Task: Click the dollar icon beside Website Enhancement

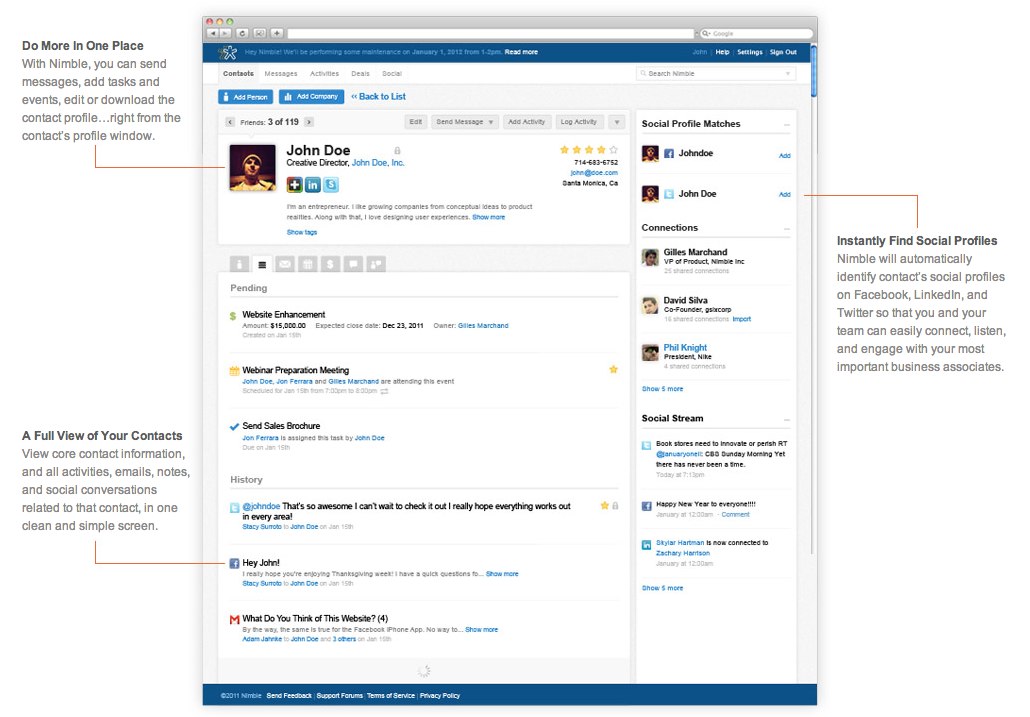Action: [x=233, y=316]
